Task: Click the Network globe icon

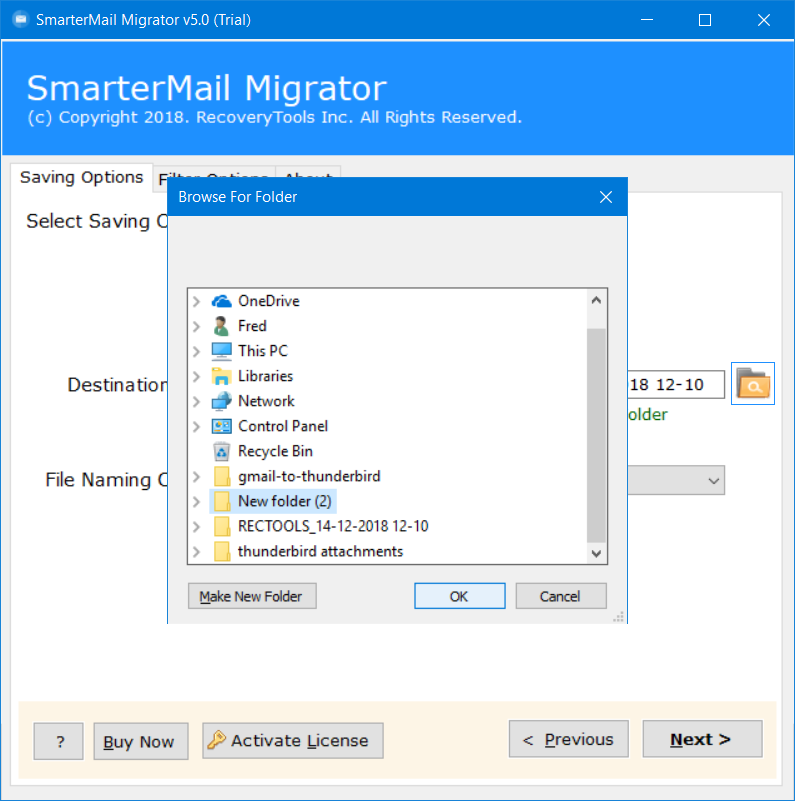Action: [x=221, y=401]
